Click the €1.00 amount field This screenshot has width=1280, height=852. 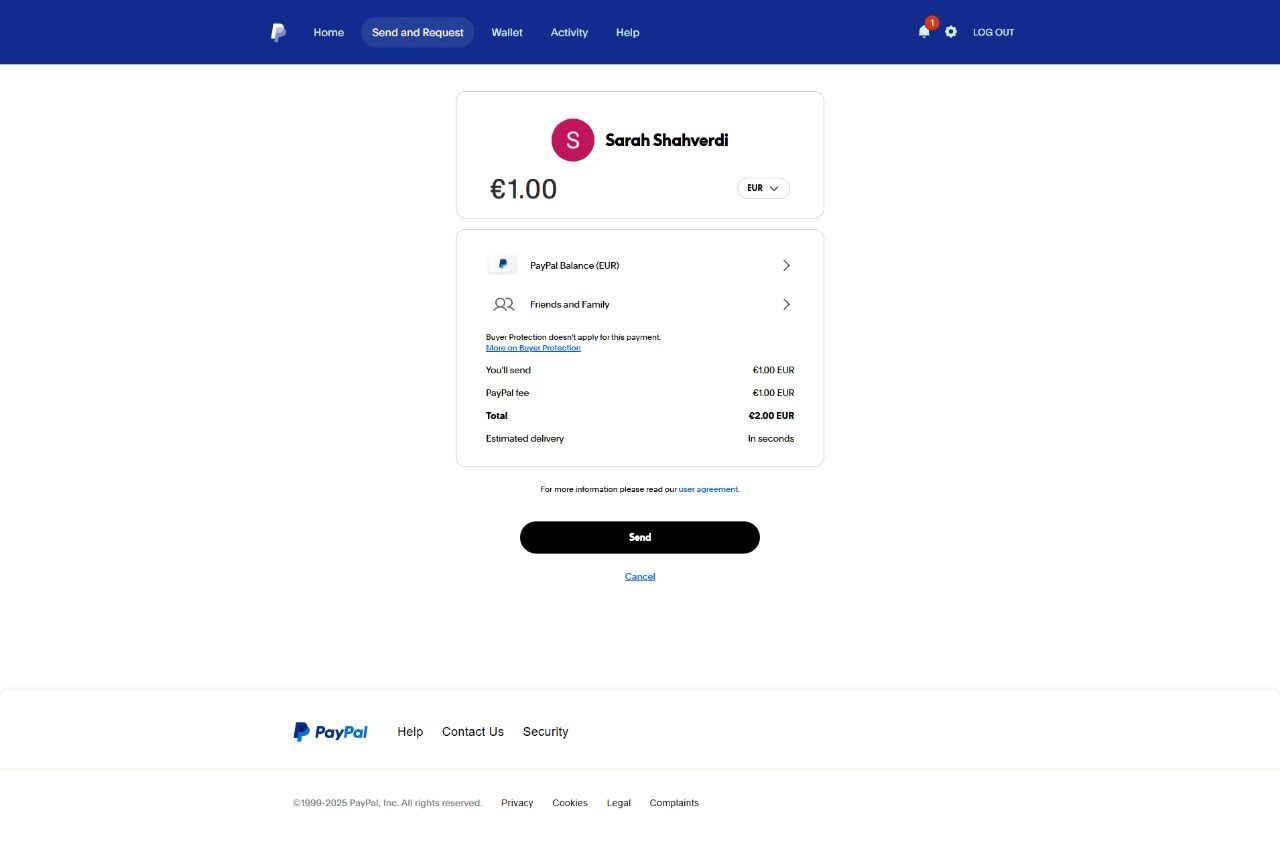(x=523, y=189)
